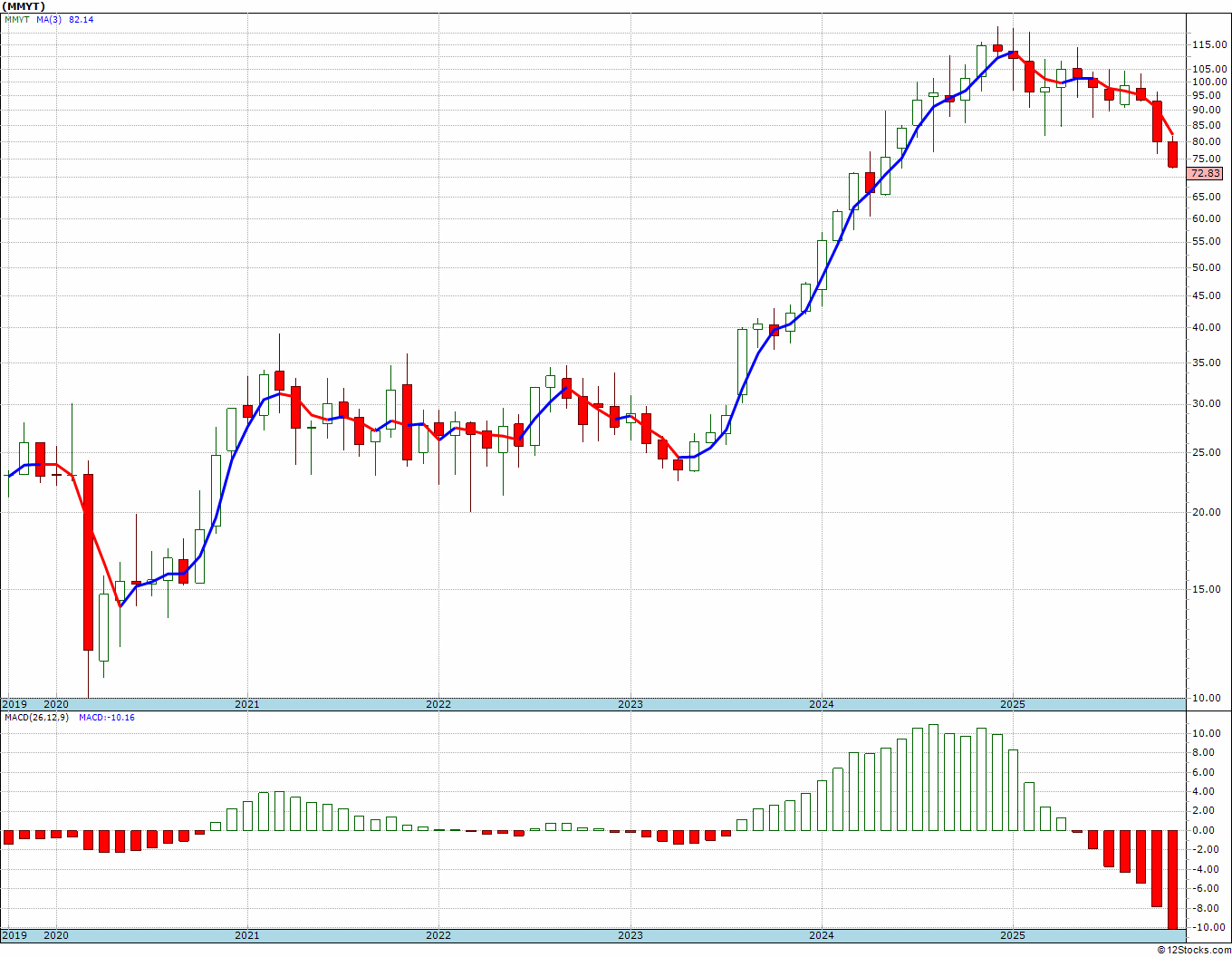Select the 35.00 price axis label

[1207, 363]
